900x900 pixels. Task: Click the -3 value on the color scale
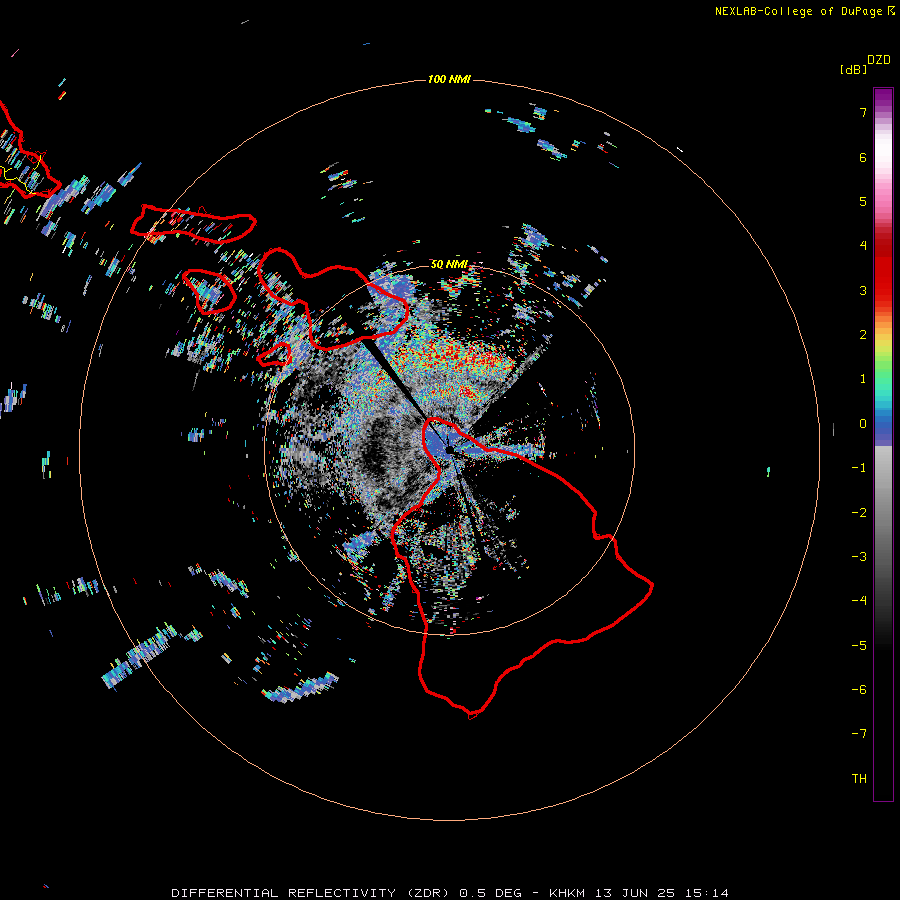(x=859, y=557)
